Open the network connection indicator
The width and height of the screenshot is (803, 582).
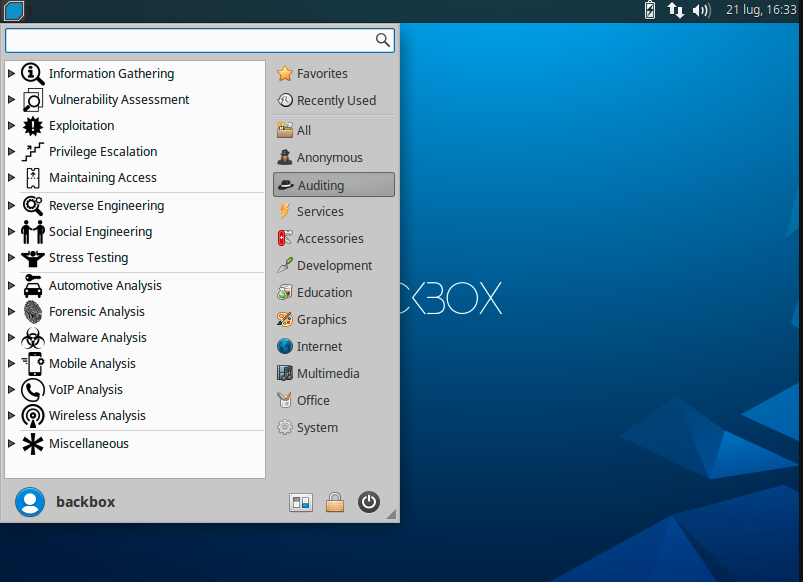(x=675, y=10)
